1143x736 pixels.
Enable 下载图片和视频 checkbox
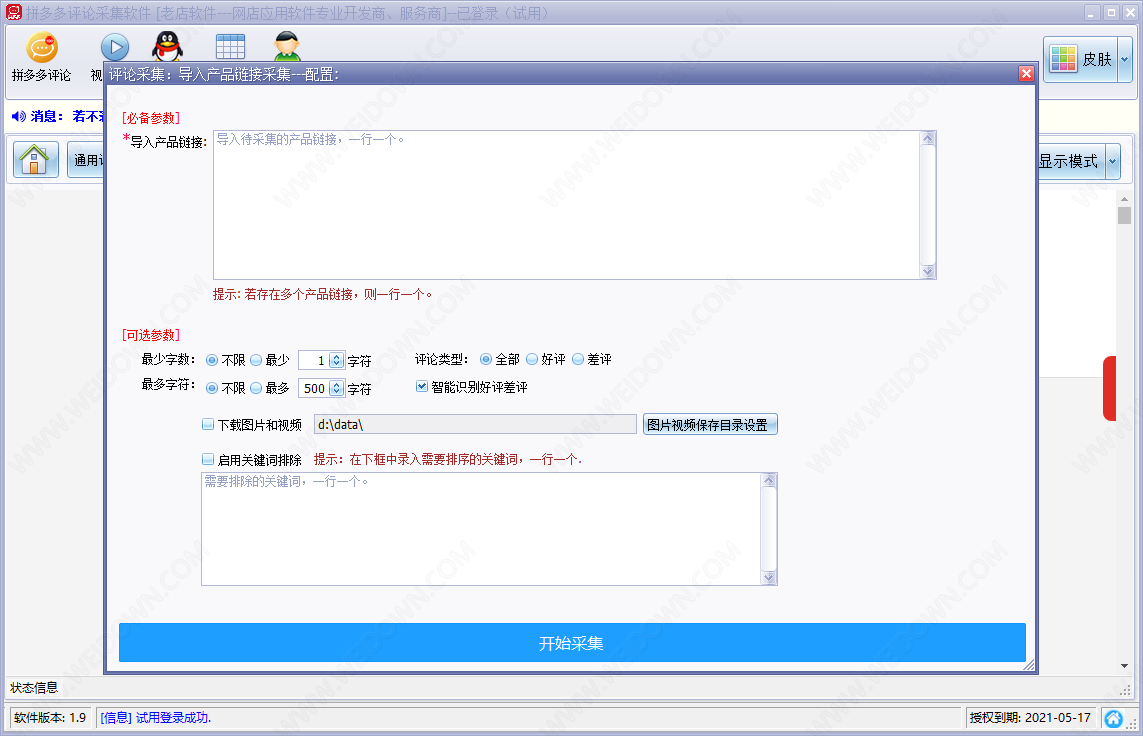click(208, 424)
